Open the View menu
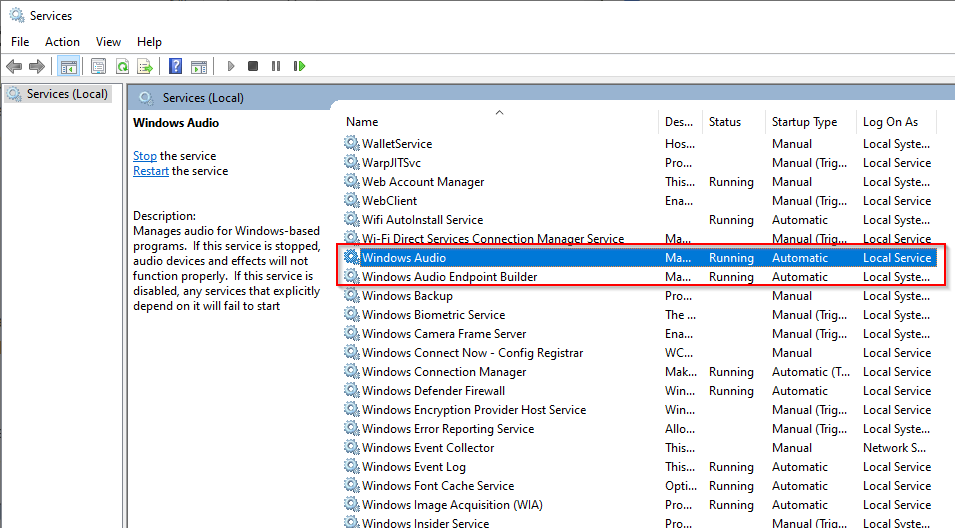Viewport: 955px width, 528px height. (x=108, y=41)
